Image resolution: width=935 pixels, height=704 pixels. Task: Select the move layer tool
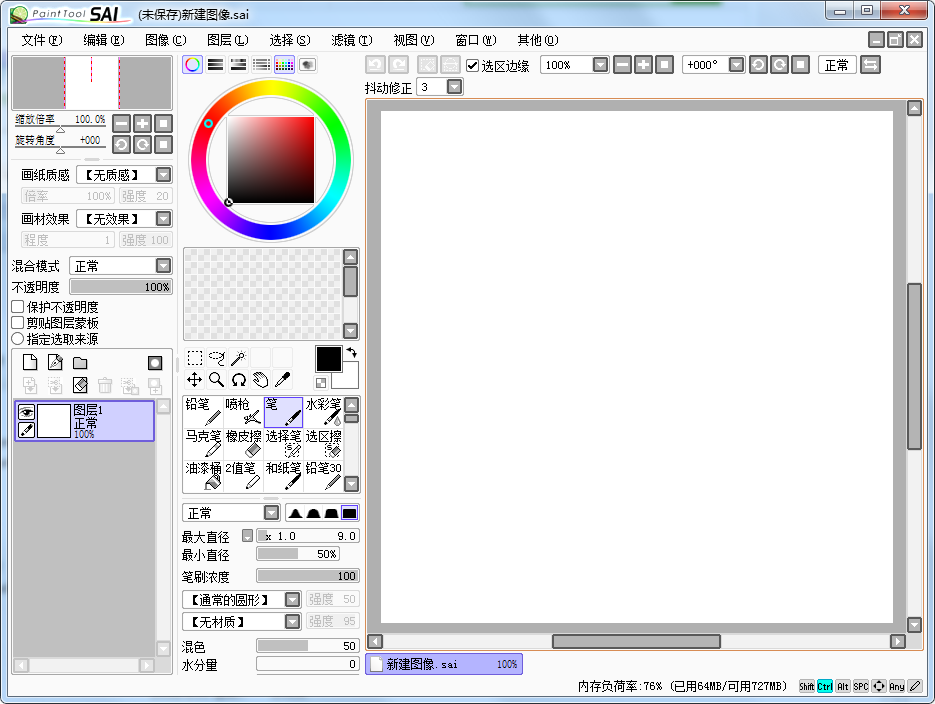[x=195, y=380]
